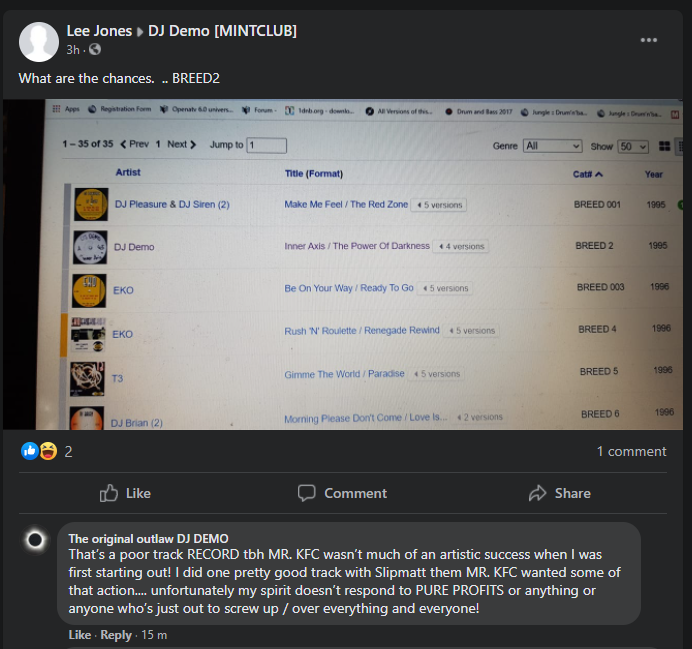Open Registration Form bookmark
This screenshot has height=649, width=692.
click(x=120, y=109)
